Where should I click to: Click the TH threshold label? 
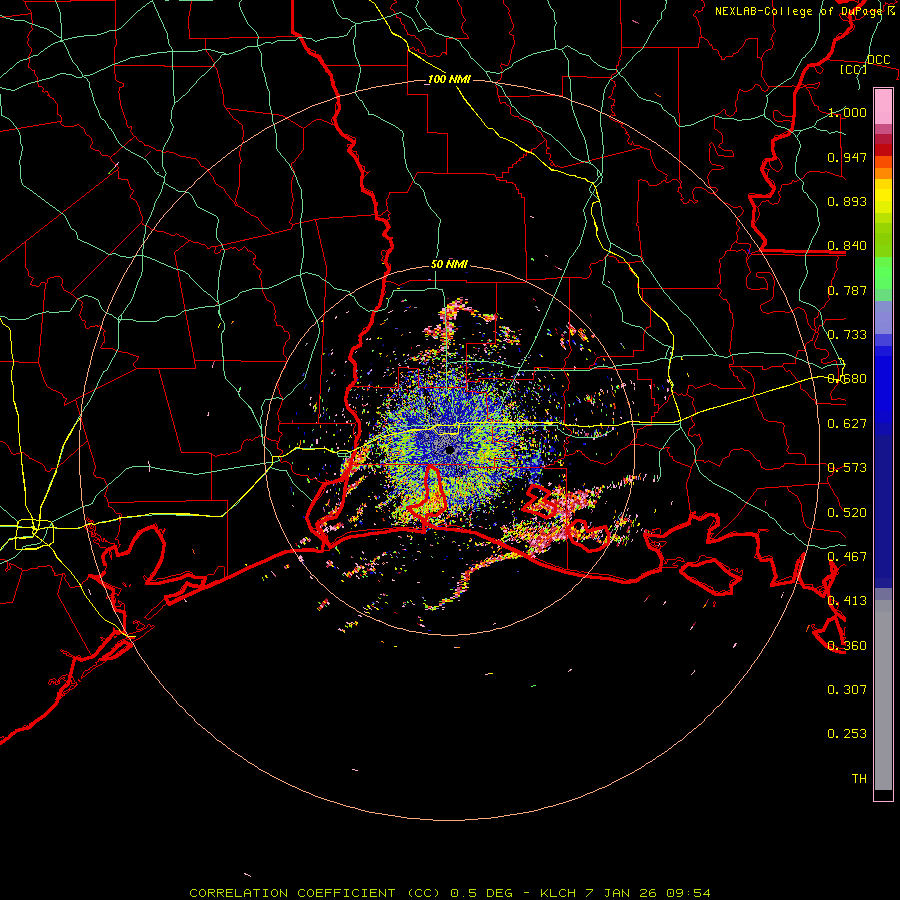(x=859, y=779)
